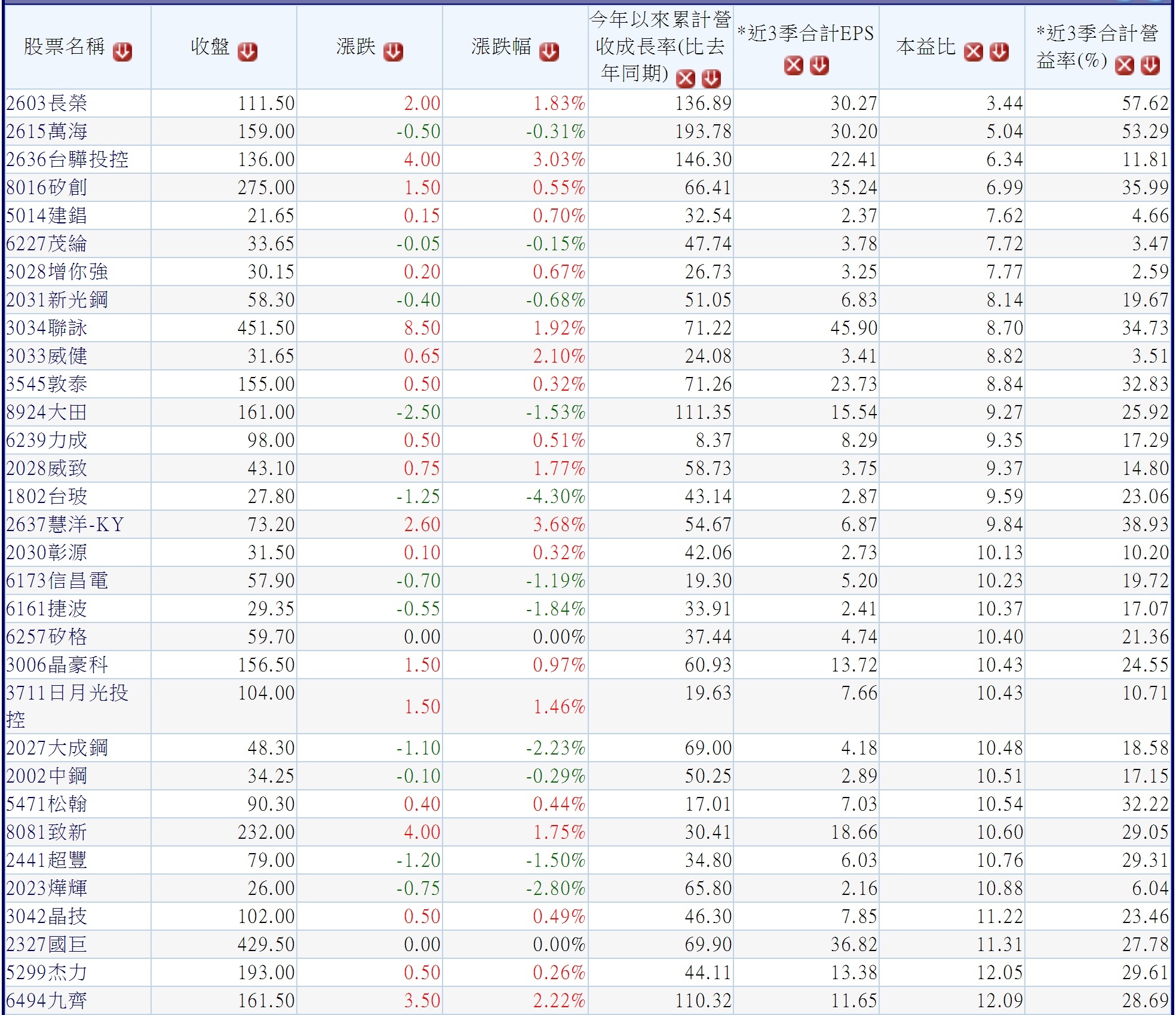Open the 3034聯詠 stock page

click(47, 328)
